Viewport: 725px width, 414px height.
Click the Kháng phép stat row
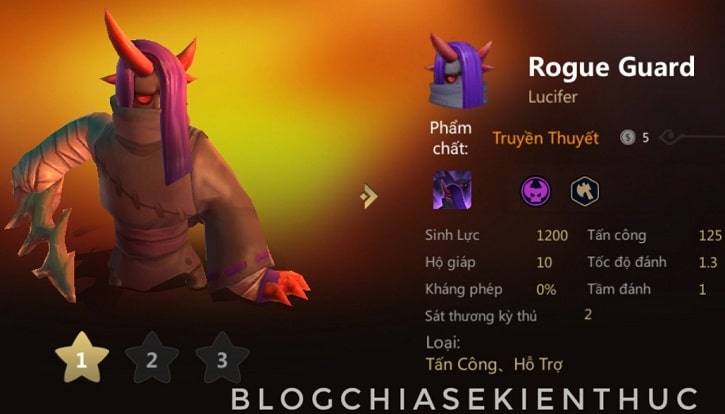491,290
